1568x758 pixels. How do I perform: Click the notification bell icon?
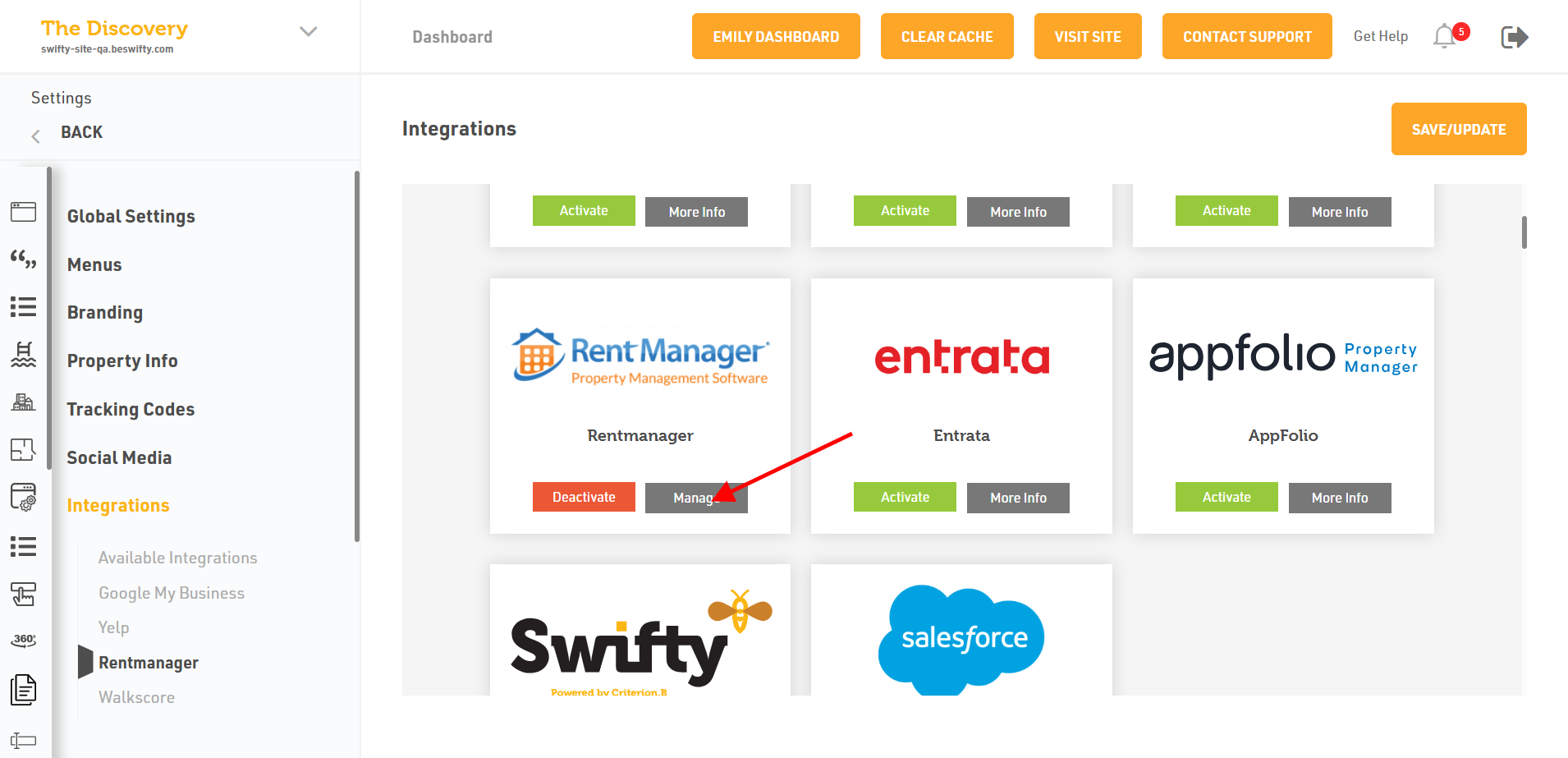pos(1445,37)
